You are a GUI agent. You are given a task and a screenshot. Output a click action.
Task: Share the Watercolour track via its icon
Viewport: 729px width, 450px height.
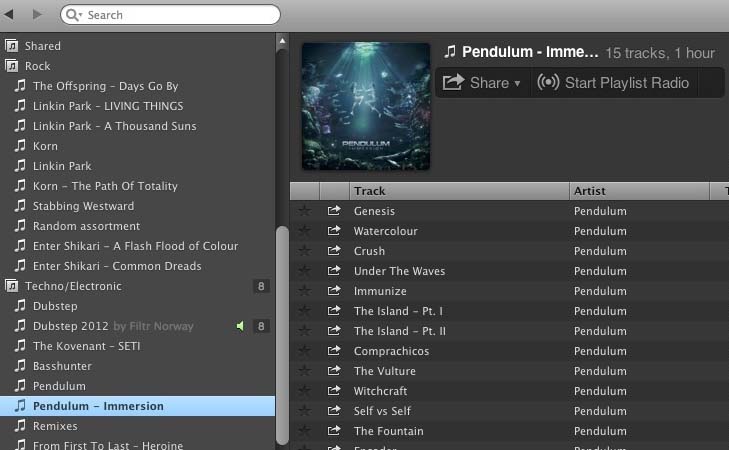tap(334, 231)
